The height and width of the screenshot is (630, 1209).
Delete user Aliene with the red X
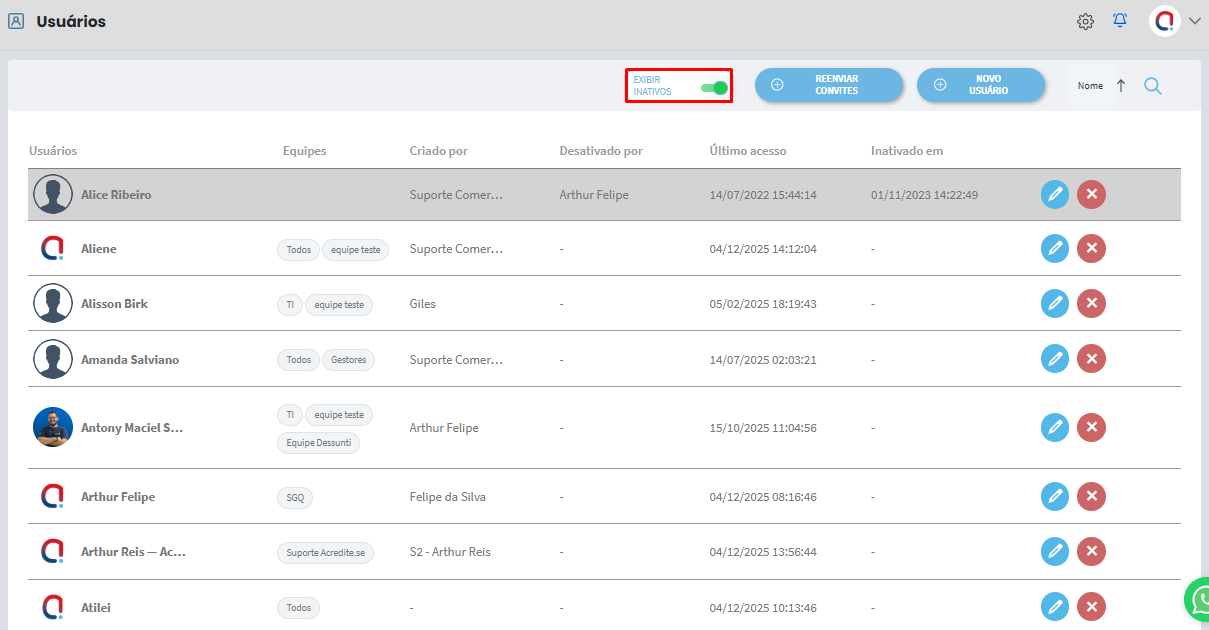(1091, 248)
